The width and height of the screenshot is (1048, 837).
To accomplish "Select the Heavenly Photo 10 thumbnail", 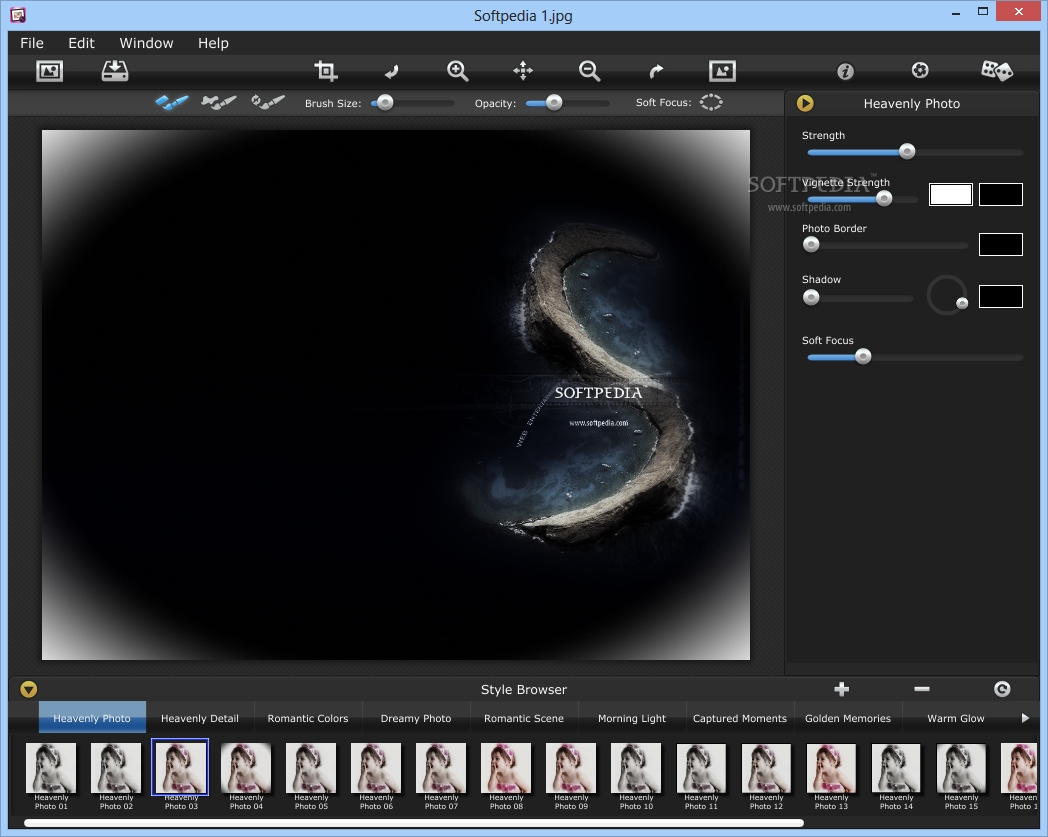I will pyautogui.click(x=636, y=768).
